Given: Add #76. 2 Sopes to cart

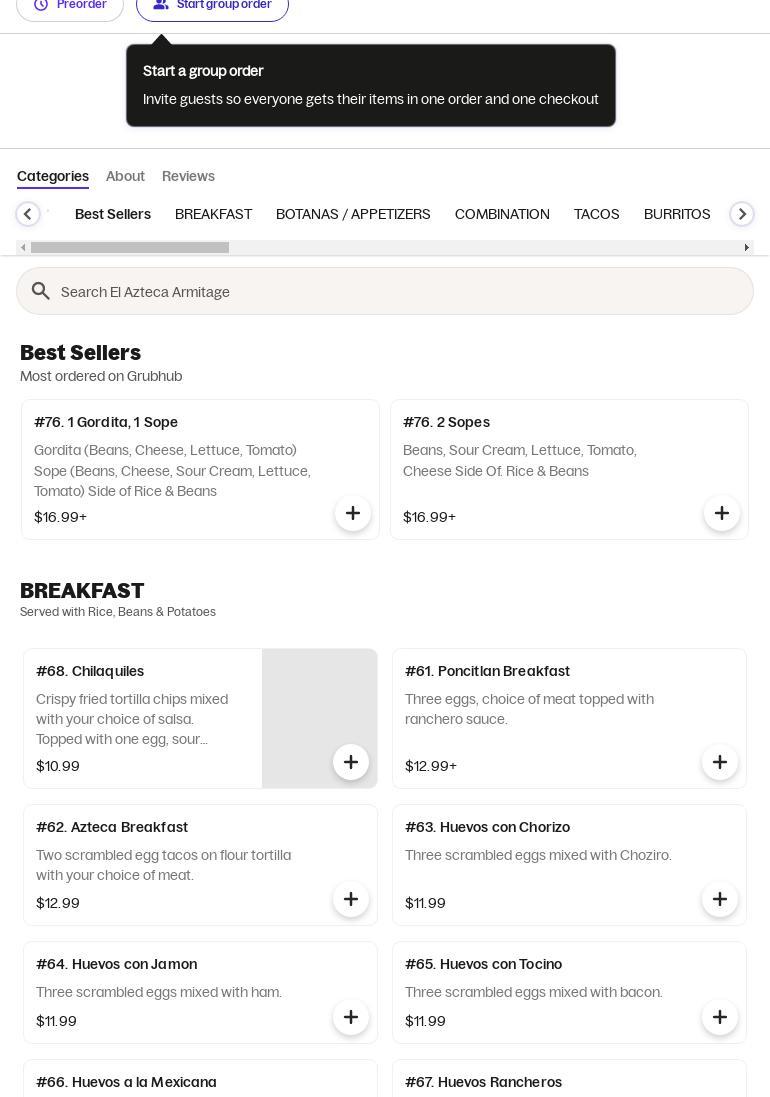Looking at the screenshot, I should click(721, 513).
